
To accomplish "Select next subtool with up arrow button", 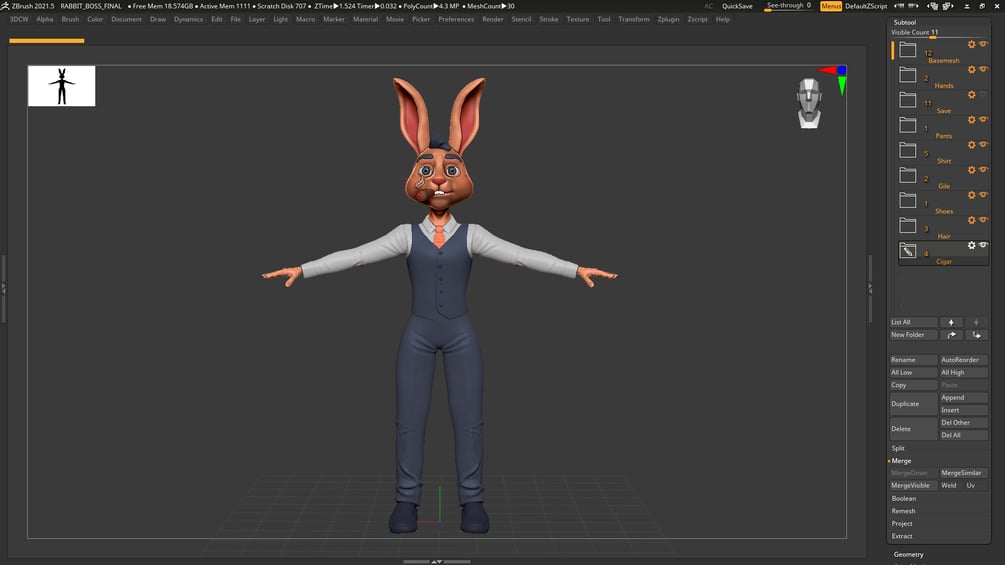I will 951,322.
